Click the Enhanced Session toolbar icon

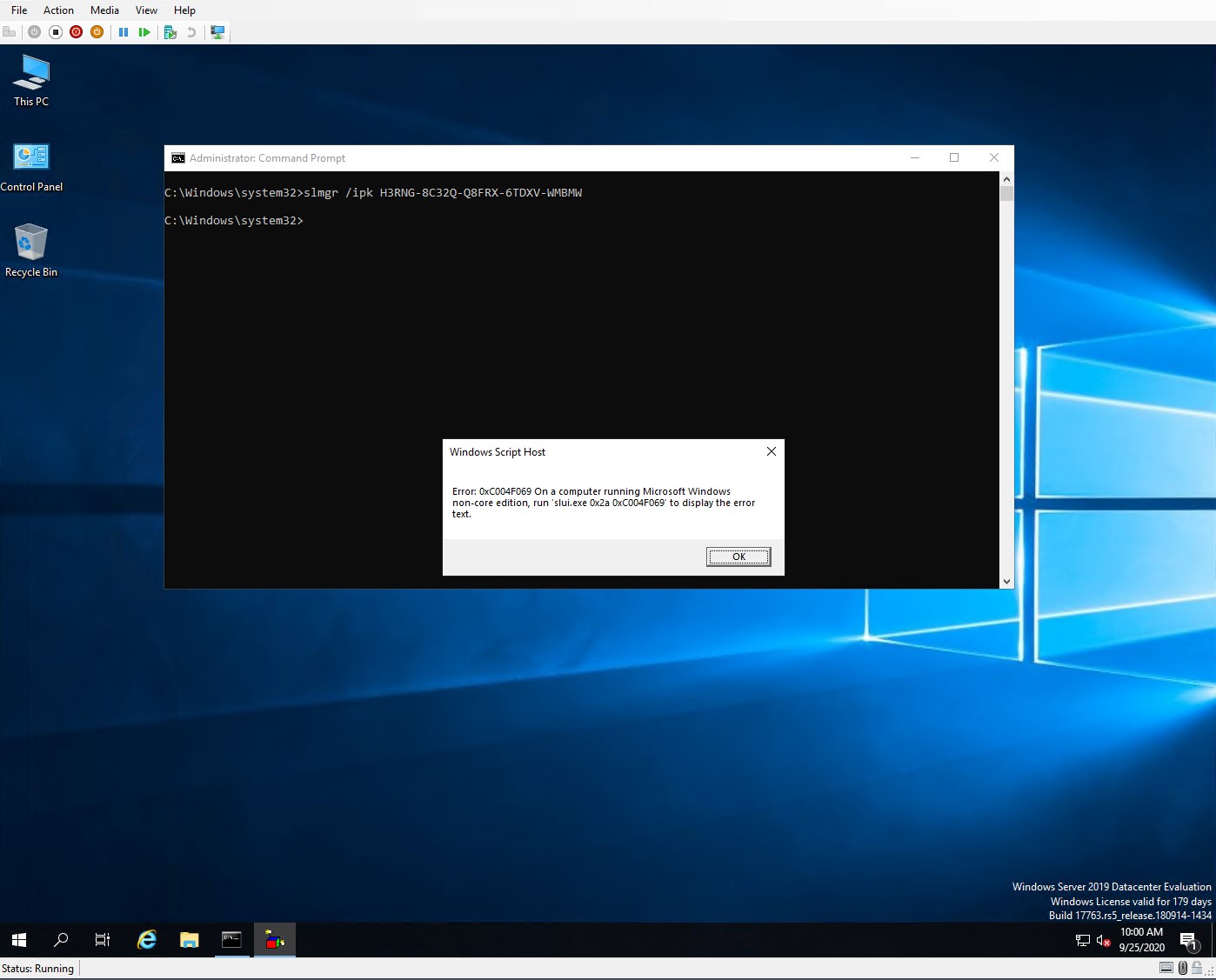pos(217,32)
